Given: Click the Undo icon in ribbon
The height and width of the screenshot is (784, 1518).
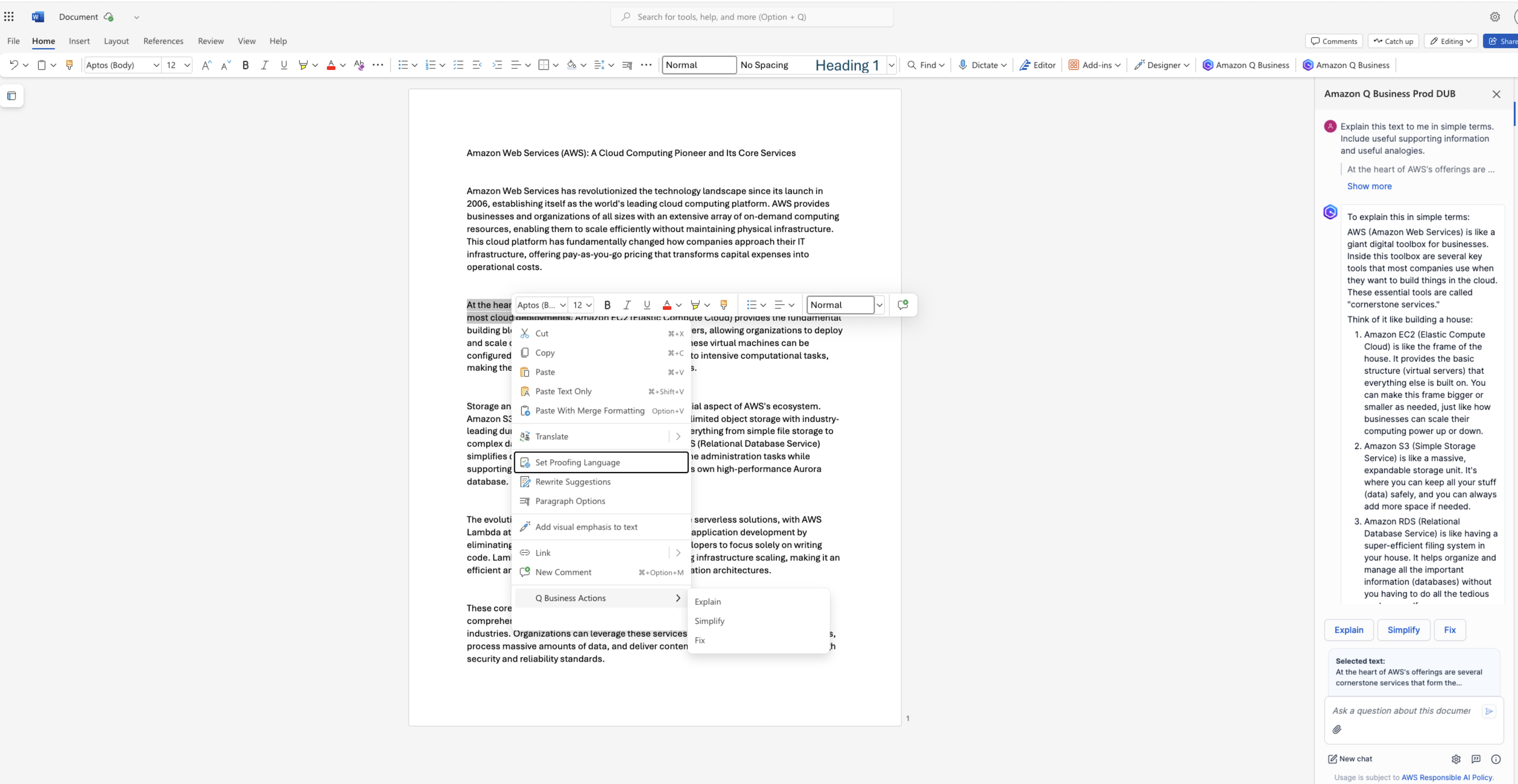Looking at the screenshot, I should point(14,65).
